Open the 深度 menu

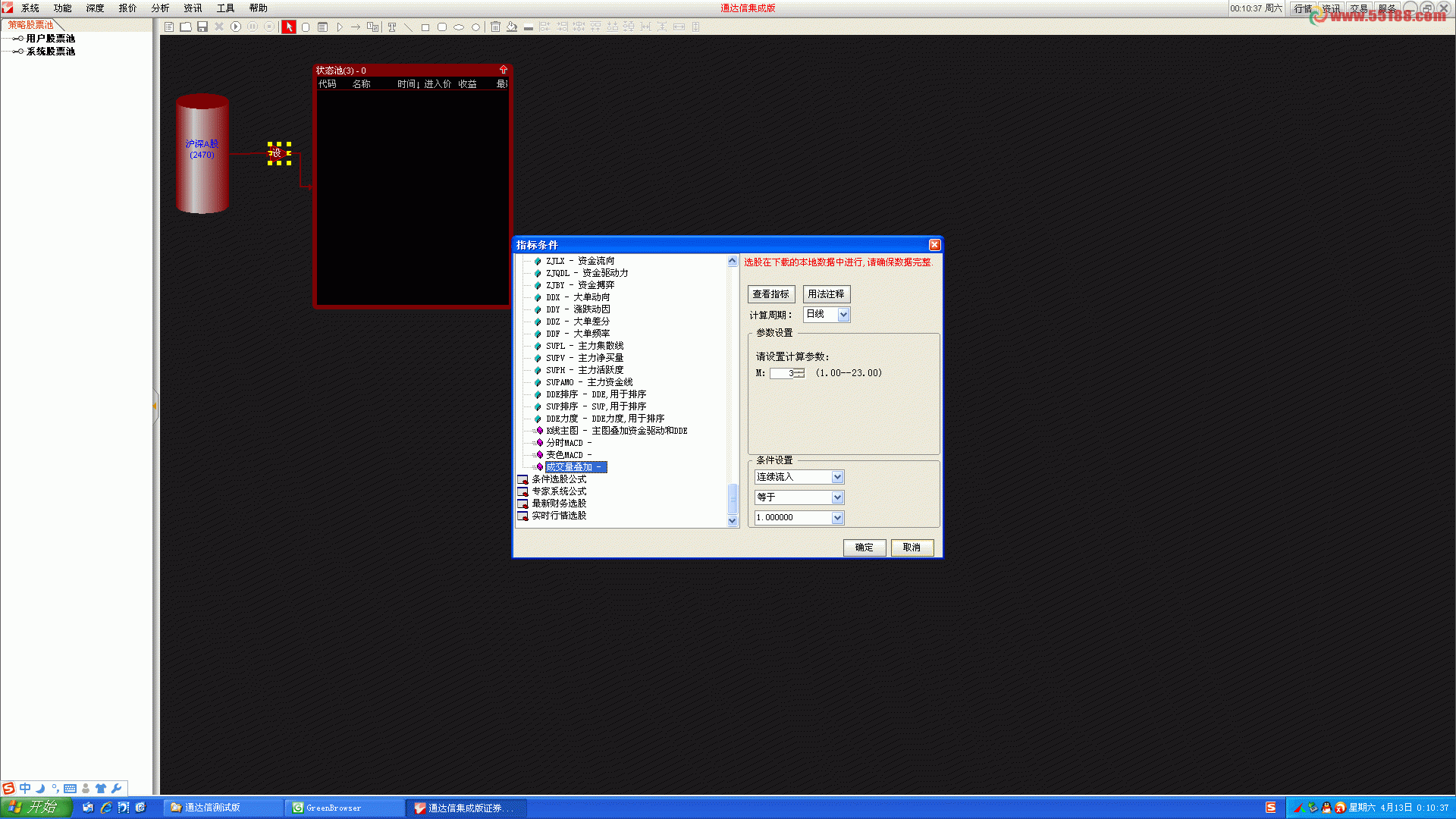click(96, 8)
